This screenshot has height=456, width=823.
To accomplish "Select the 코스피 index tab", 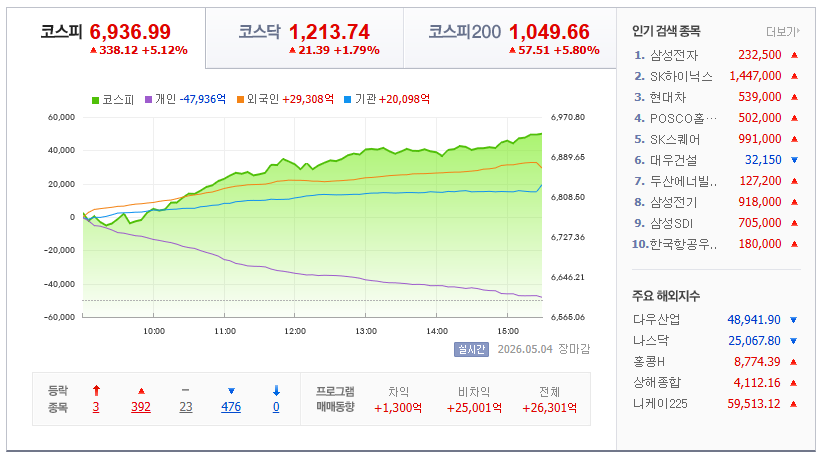I will coord(106,38).
